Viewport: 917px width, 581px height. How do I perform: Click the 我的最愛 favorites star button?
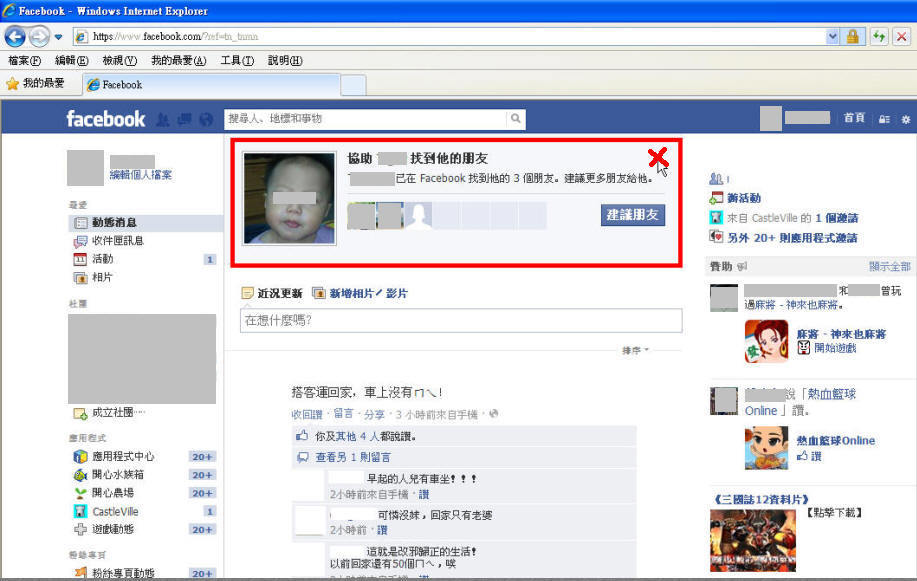coord(35,84)
